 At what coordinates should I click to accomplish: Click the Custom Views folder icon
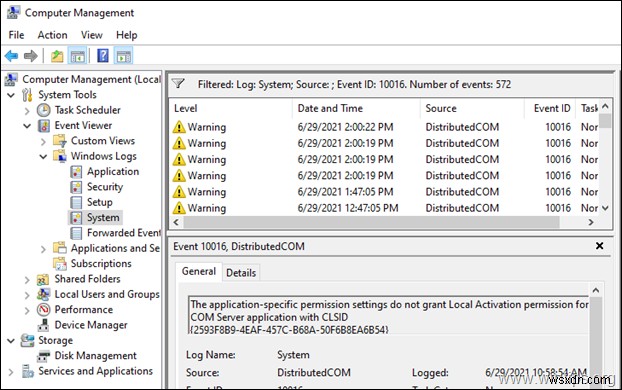click(60, 141)
